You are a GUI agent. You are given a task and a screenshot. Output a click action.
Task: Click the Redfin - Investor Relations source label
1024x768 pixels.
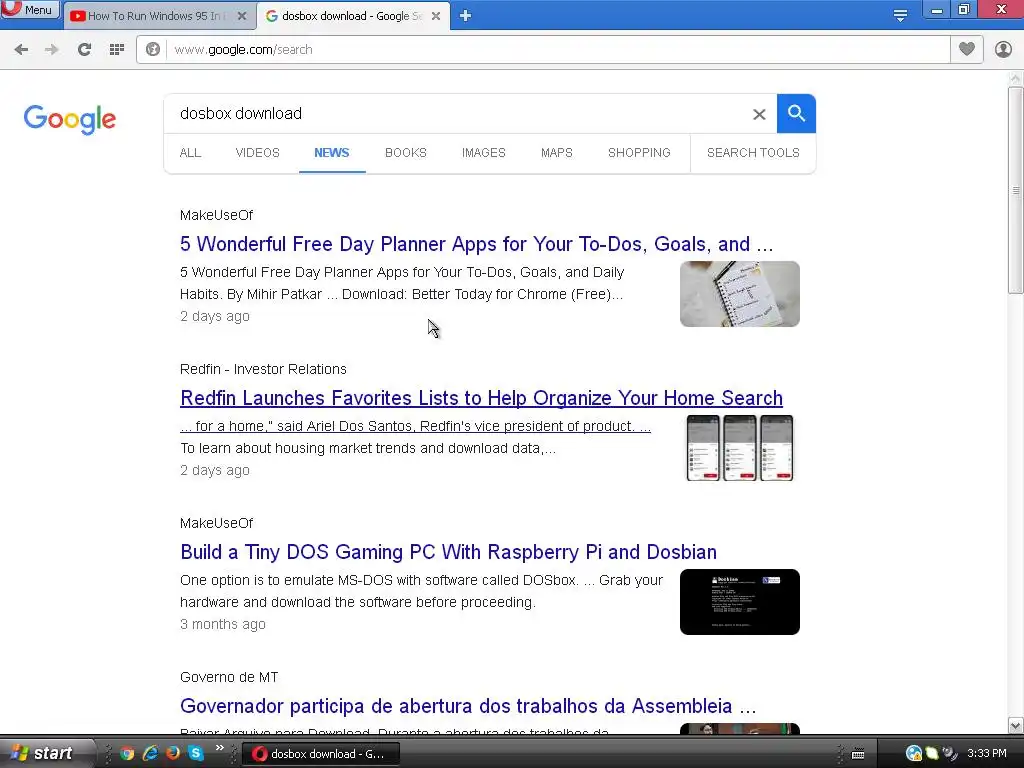point(263,370)
